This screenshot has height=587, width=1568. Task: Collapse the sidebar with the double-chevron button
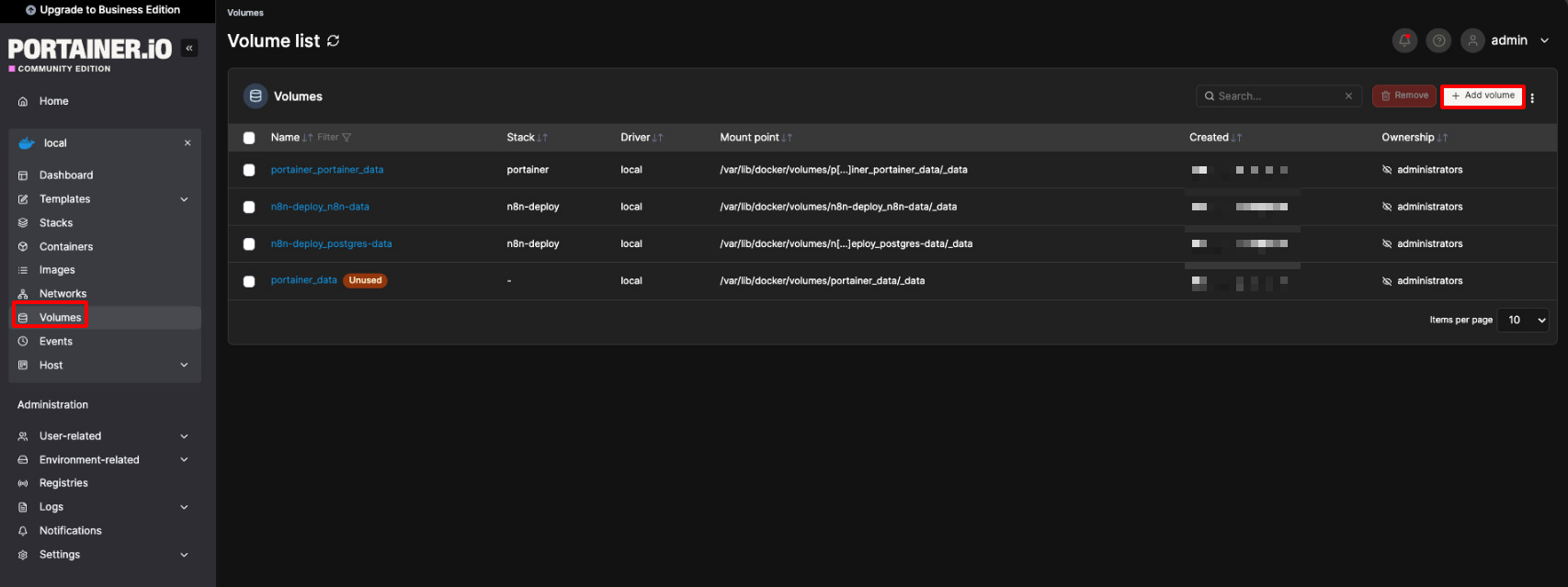point(189,49)
